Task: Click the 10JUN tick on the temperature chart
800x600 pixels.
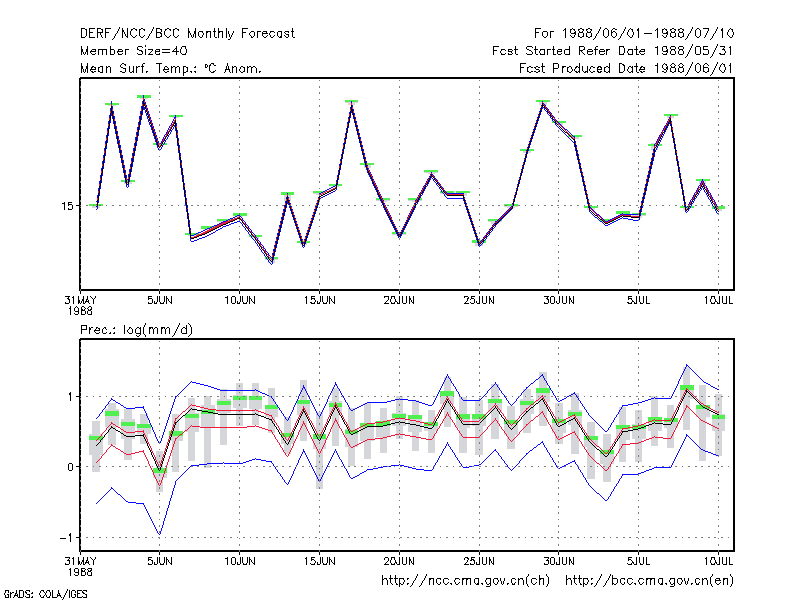Action: point(240,301)
